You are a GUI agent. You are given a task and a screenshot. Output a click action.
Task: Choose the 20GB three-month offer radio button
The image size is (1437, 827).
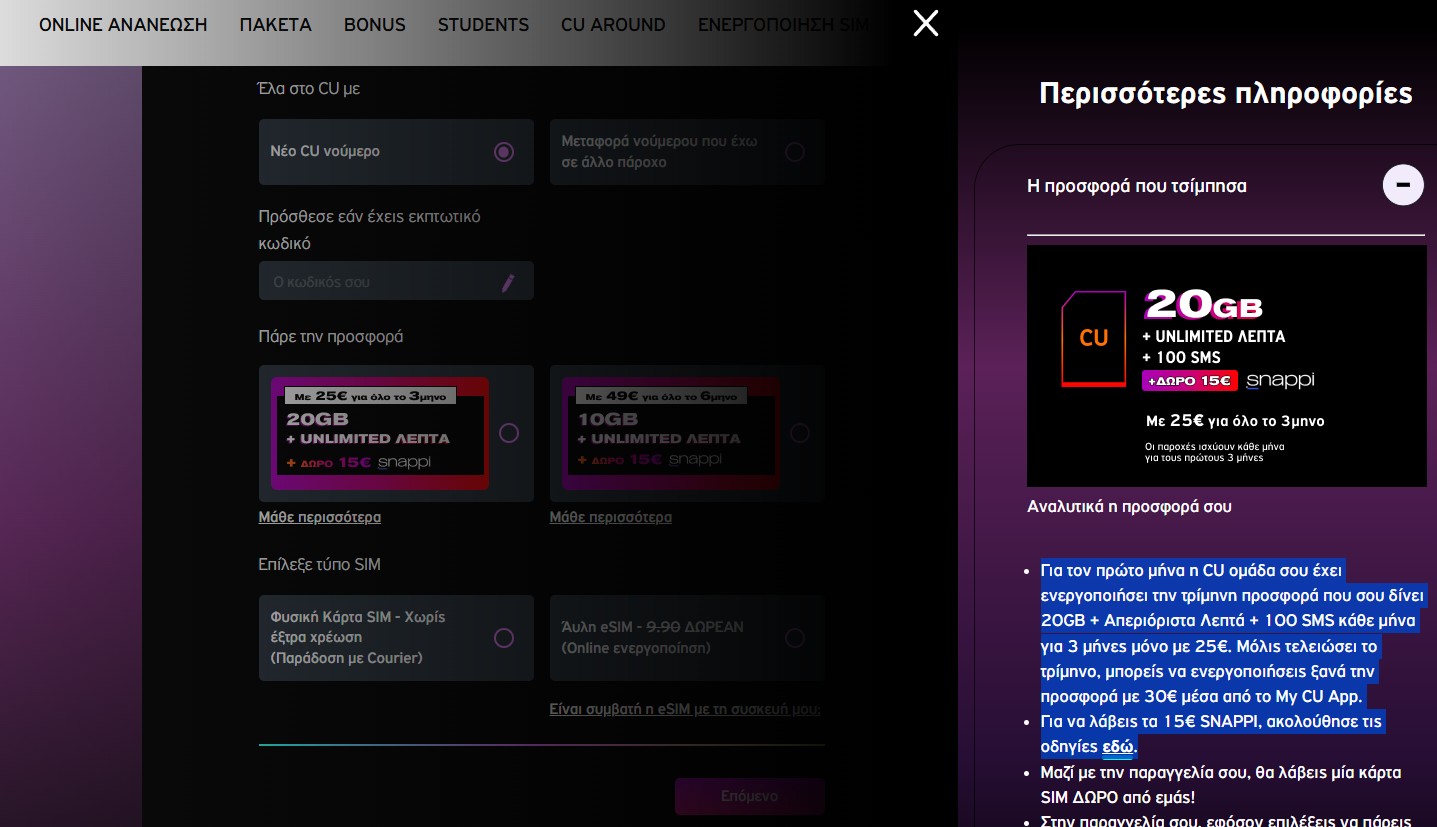click(509, 433)
